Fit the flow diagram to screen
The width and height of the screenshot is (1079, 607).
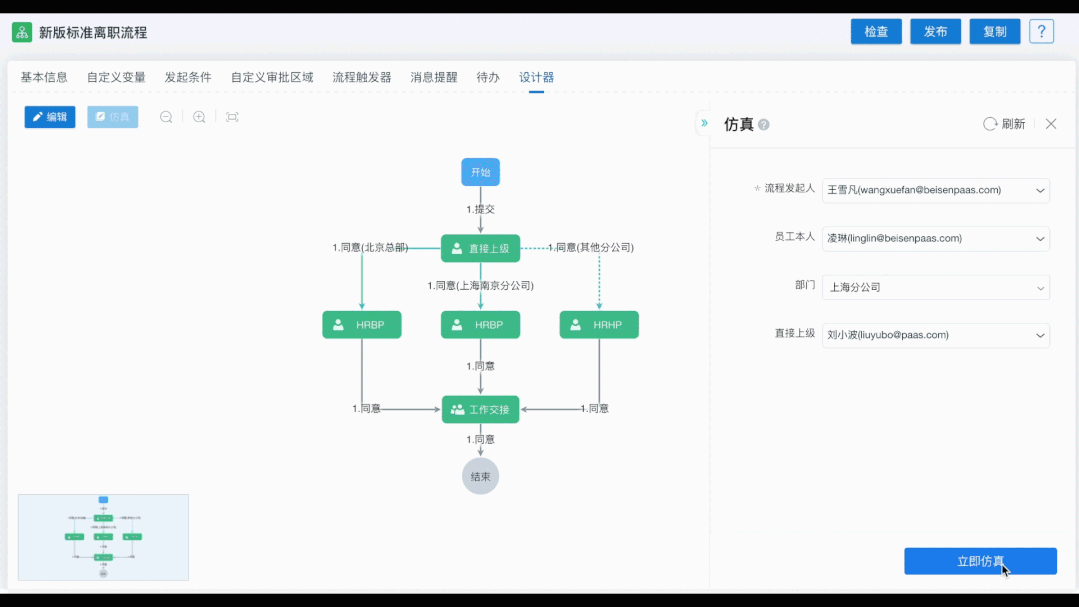[232, 117]
